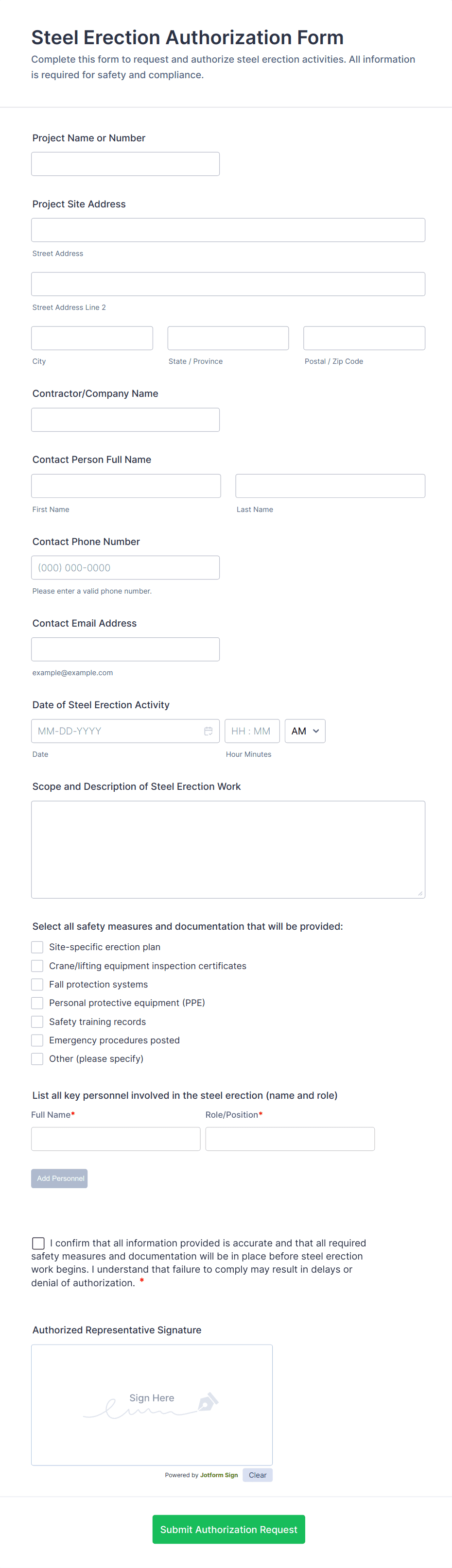Click Submit Authorization Request
Image resolution: width=452 pixels, height=1568 pixels.
[x=228, y=1530]
